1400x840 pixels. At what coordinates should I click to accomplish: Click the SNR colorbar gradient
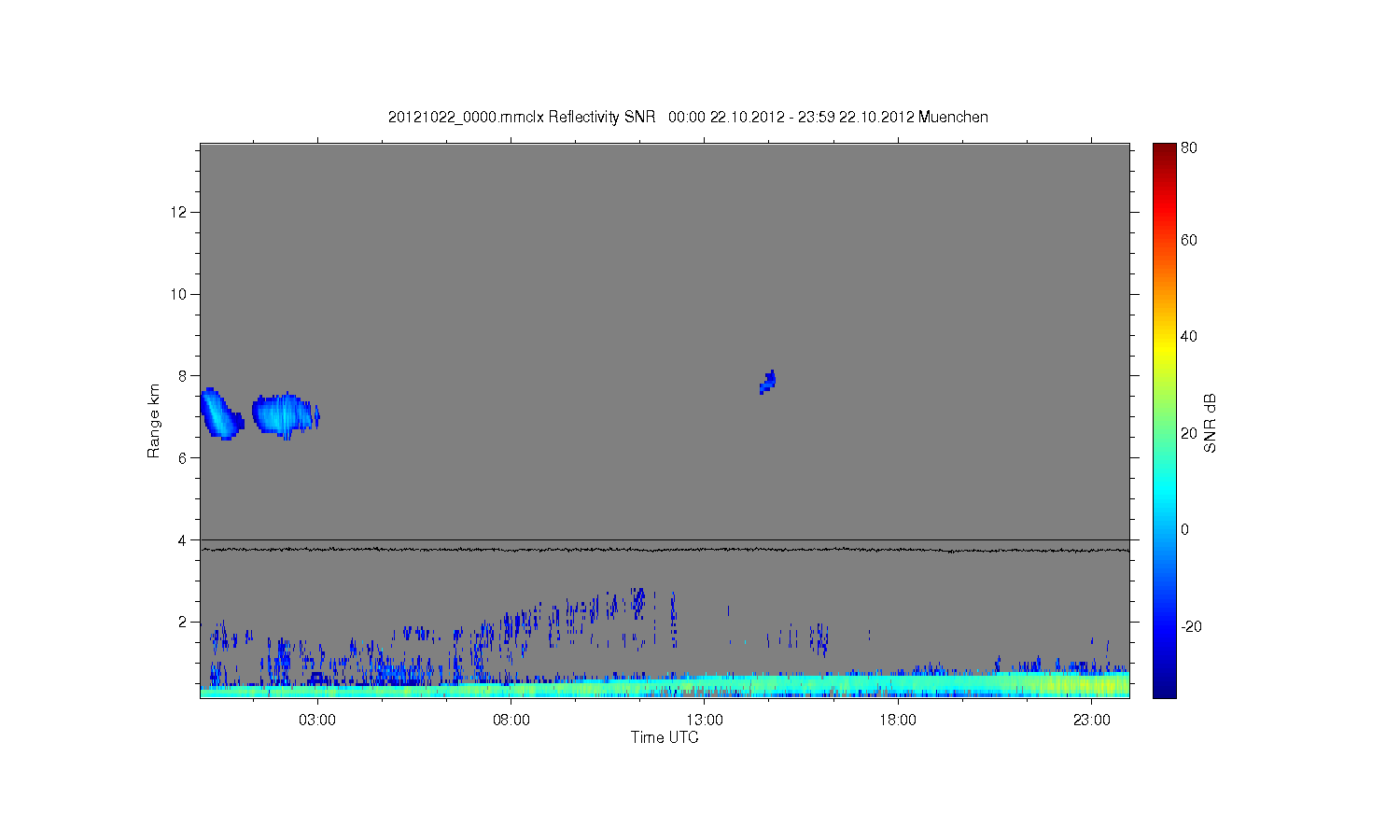[1164, 420]
